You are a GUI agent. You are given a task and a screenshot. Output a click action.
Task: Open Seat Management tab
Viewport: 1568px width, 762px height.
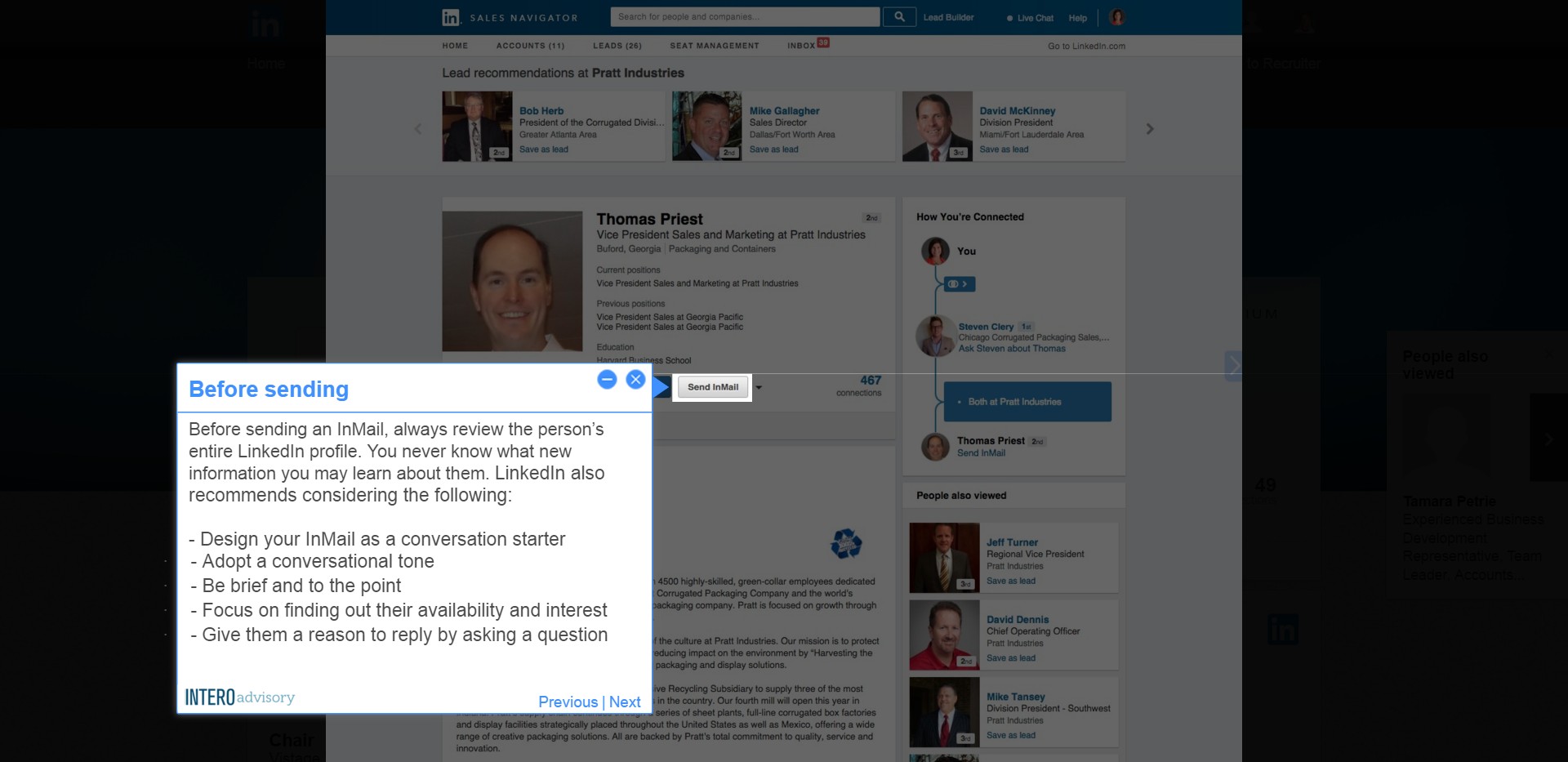(x=715, y=46)
